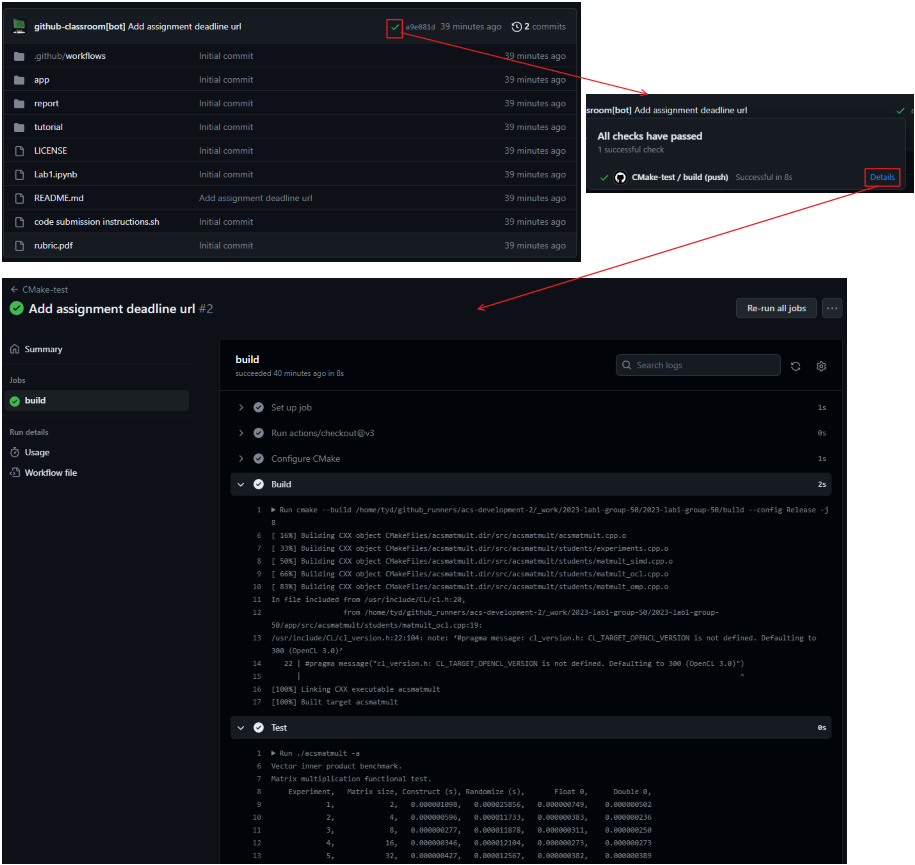Screen dimensions: 915x865
Task: Click the success icon of Set up job step
Action: (x=259, y=407)
